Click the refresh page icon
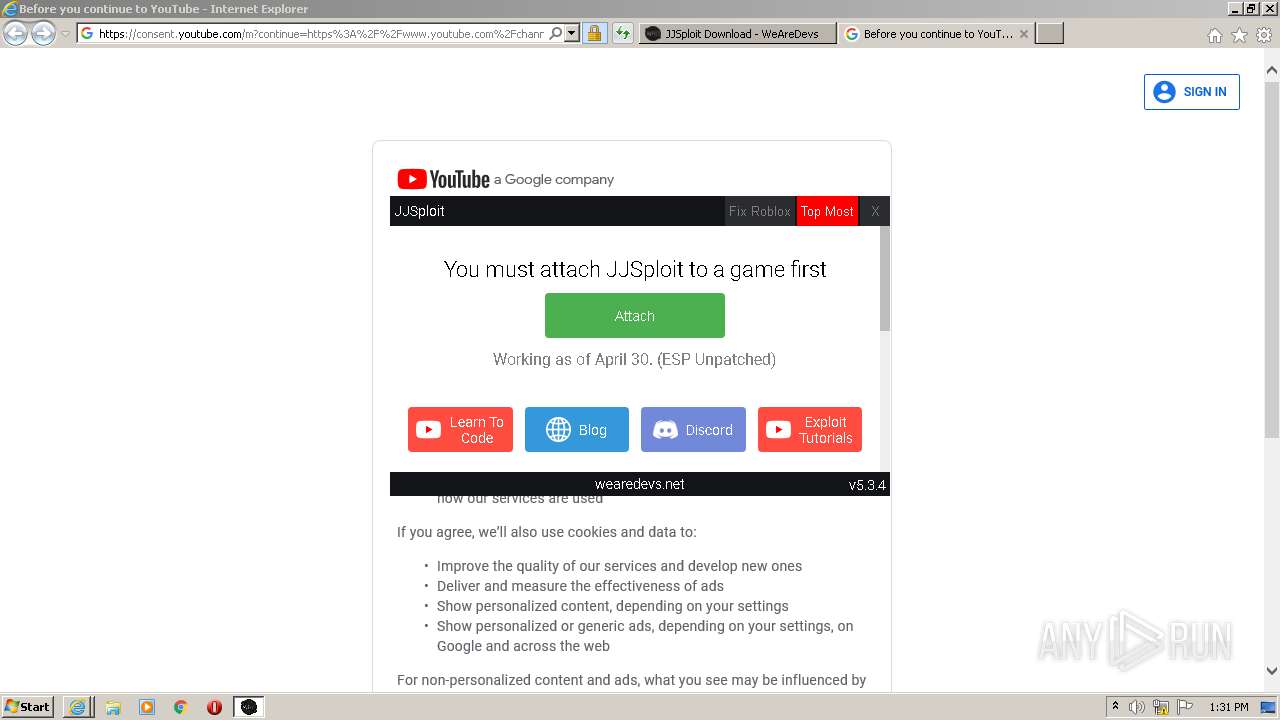 coord(622,33)
